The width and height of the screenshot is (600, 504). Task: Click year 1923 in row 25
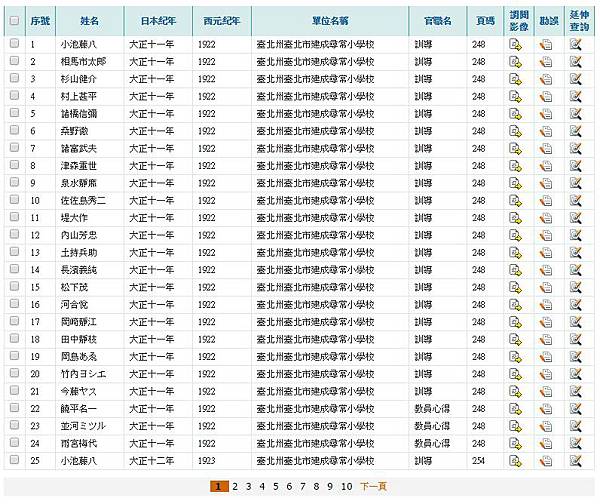click(207, 461)
